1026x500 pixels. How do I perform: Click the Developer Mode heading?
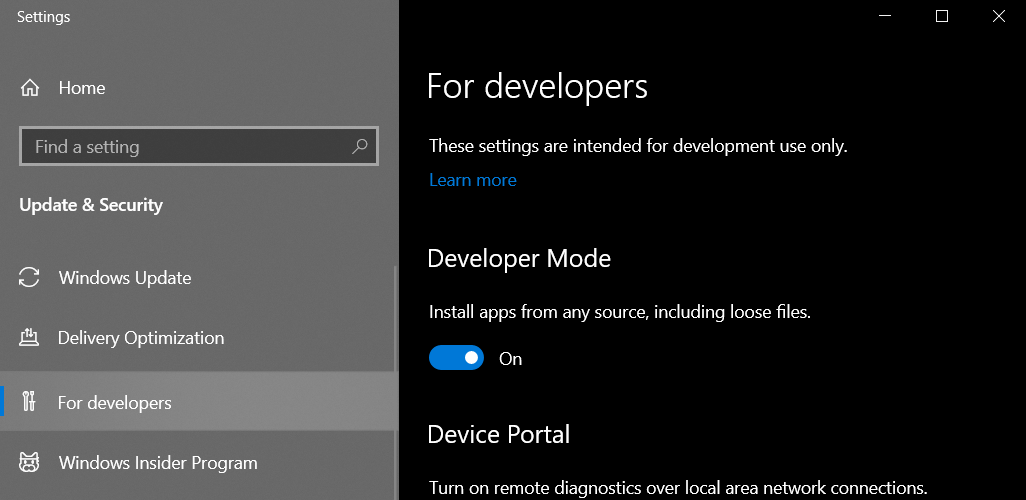coord(519,259)
